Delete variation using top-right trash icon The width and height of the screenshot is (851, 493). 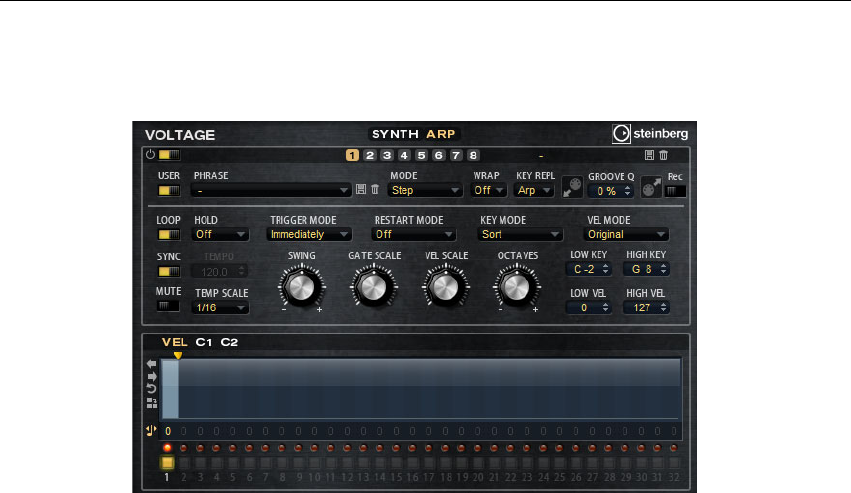click(663, 155)
